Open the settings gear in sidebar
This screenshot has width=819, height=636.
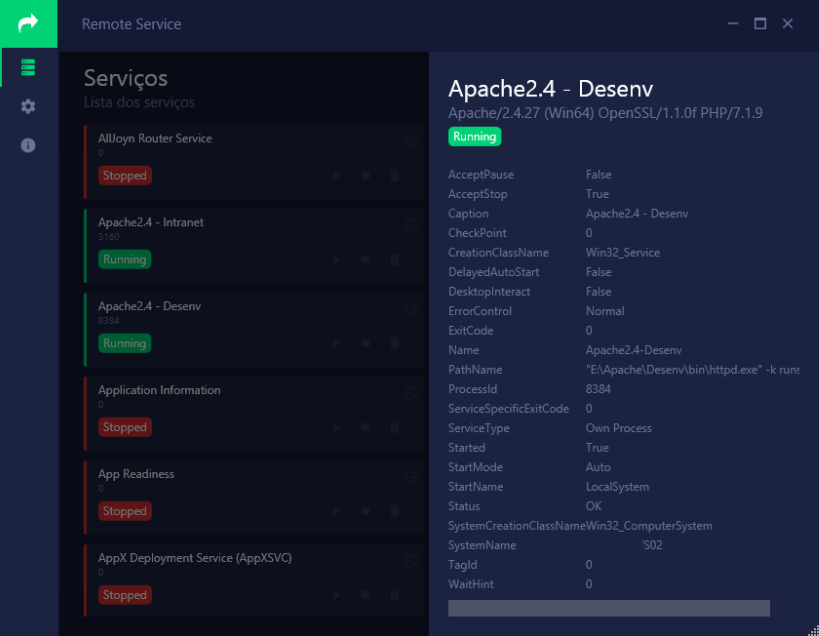pos(28,107)
